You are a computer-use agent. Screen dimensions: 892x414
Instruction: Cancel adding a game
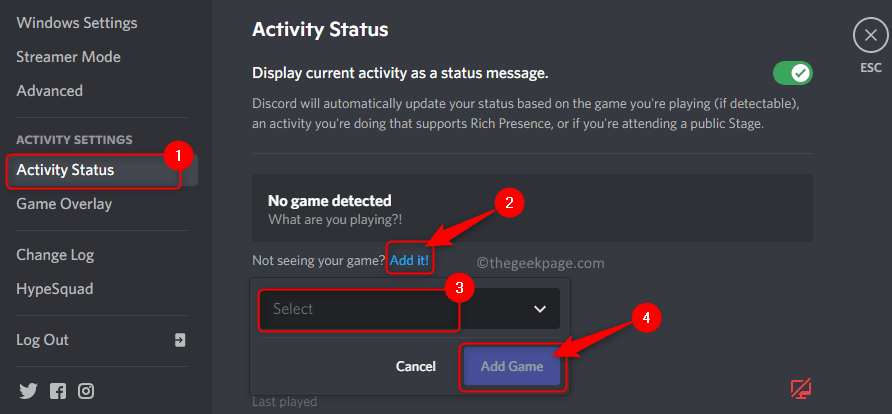[x=416, y=366]
